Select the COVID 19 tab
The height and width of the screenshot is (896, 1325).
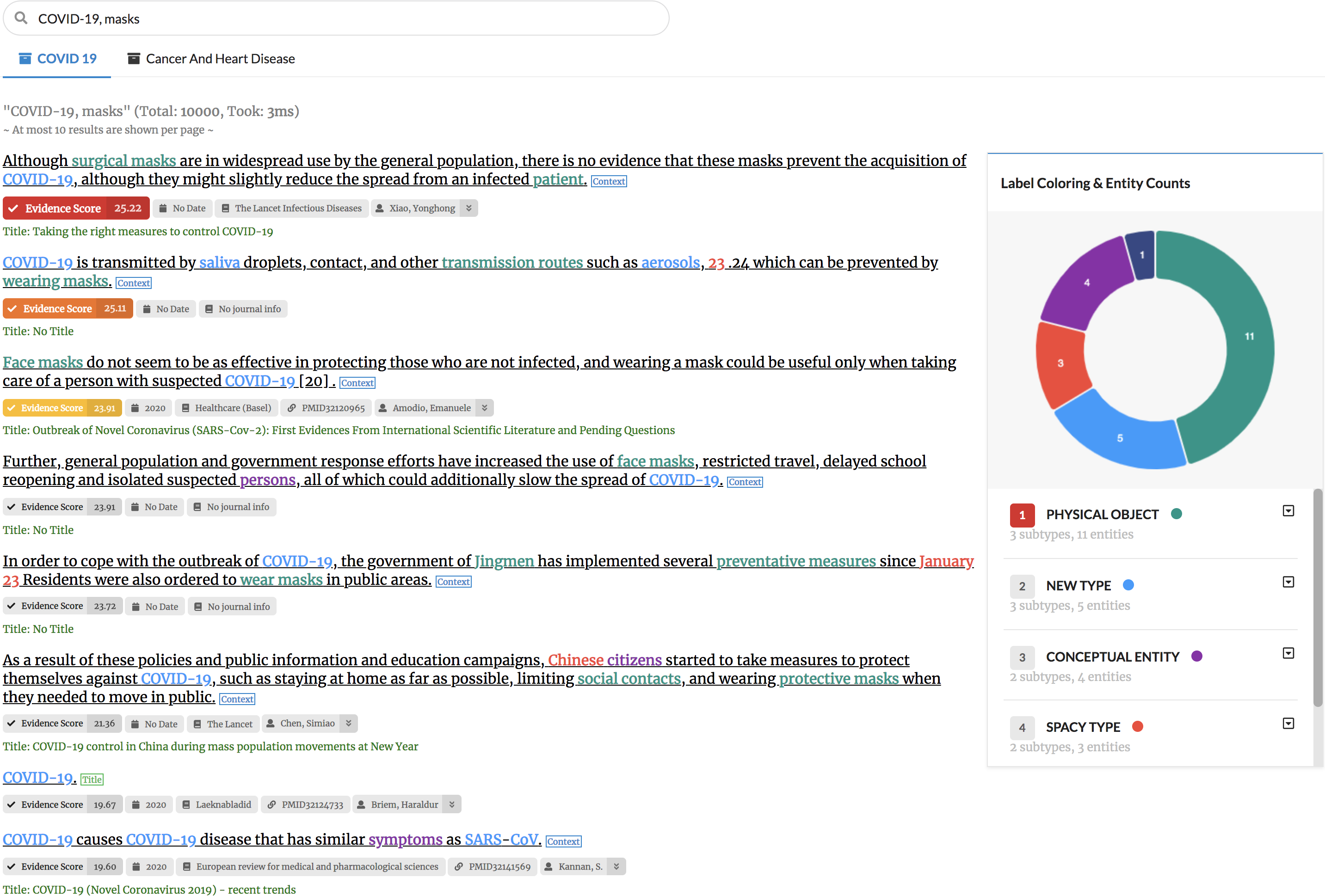66,59
